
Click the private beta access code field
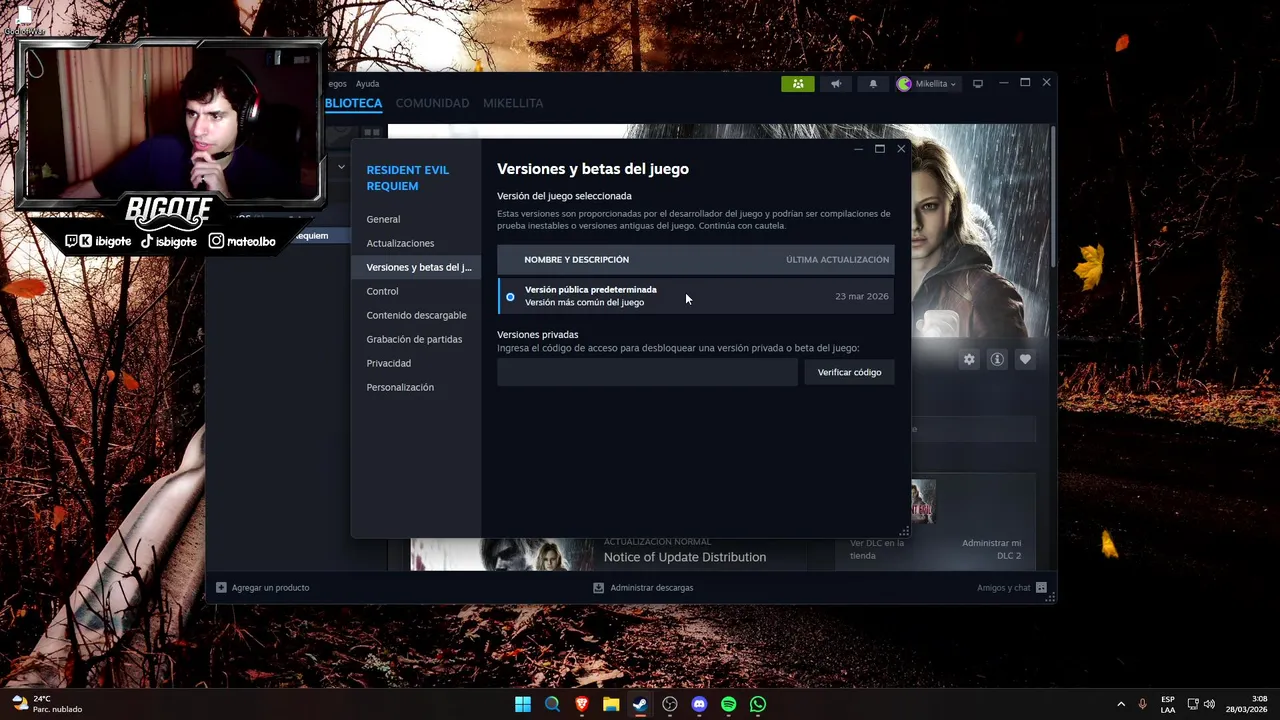647,372
